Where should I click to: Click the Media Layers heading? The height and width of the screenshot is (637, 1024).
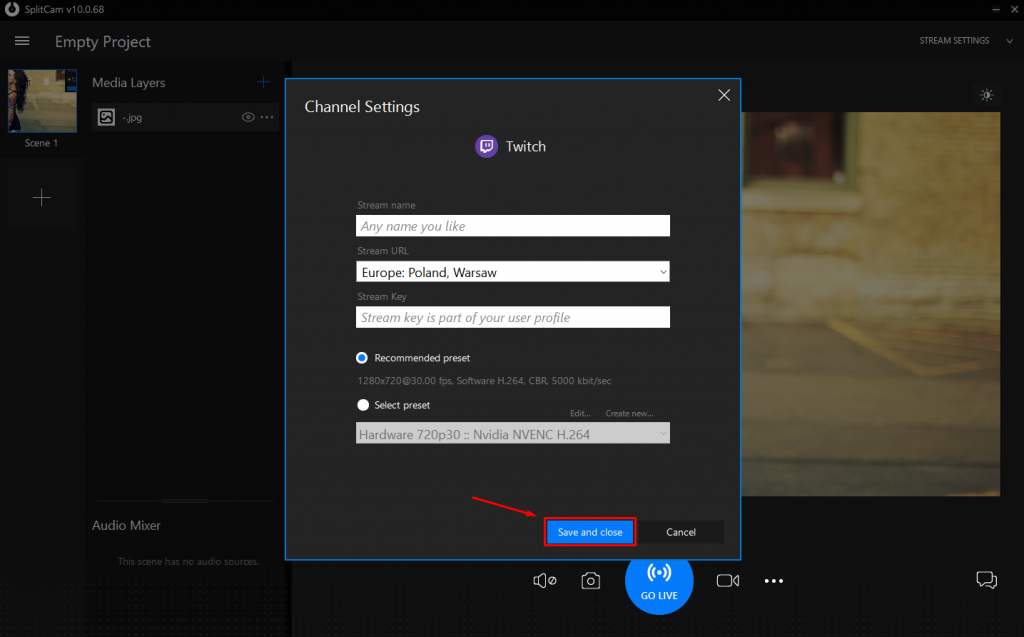tap(129, 83)
